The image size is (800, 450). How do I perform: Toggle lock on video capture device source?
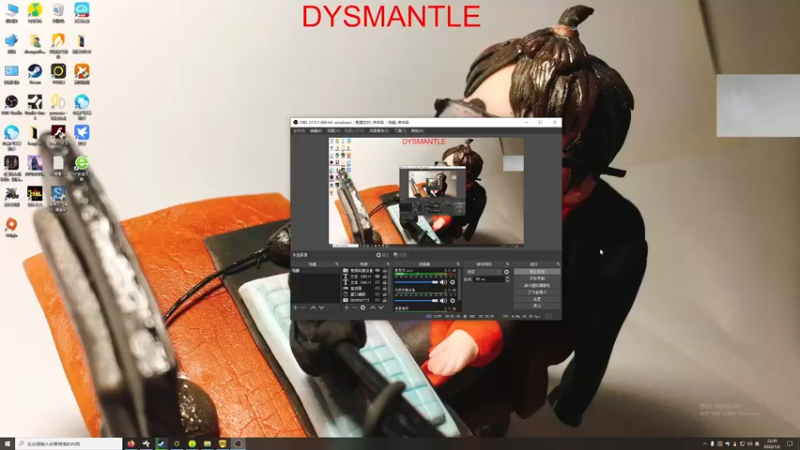[x=385, y=270]
